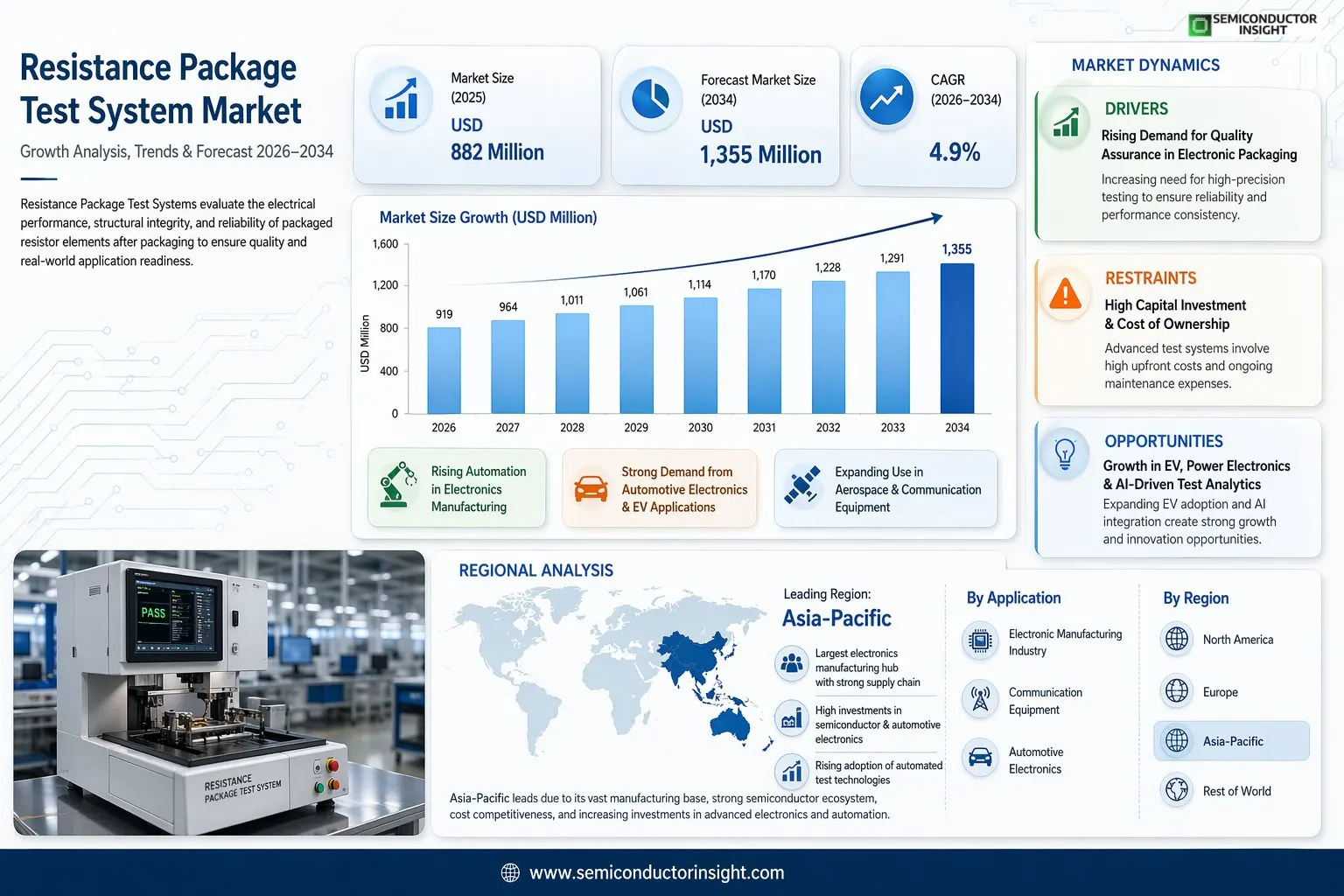Click the factory investments icon
1344x896 pixels.
pos(792,719)
